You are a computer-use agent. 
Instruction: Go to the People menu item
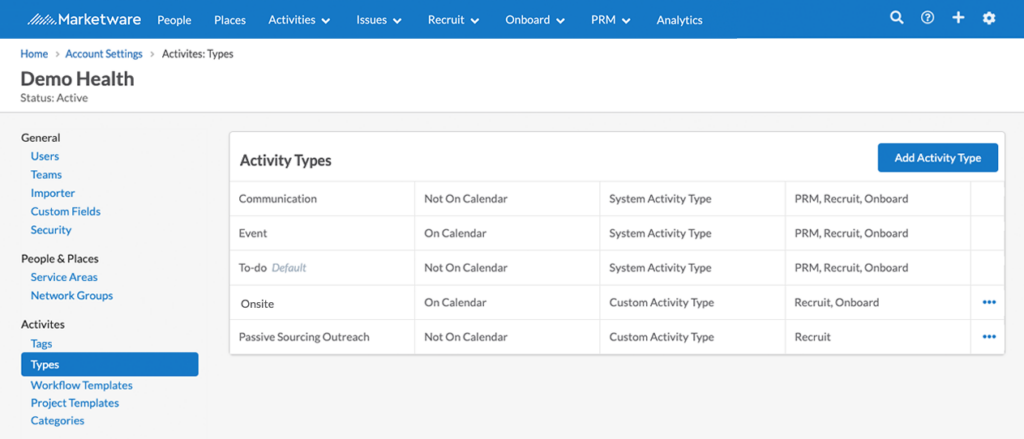pyautogui.click(x=174, y=20)
